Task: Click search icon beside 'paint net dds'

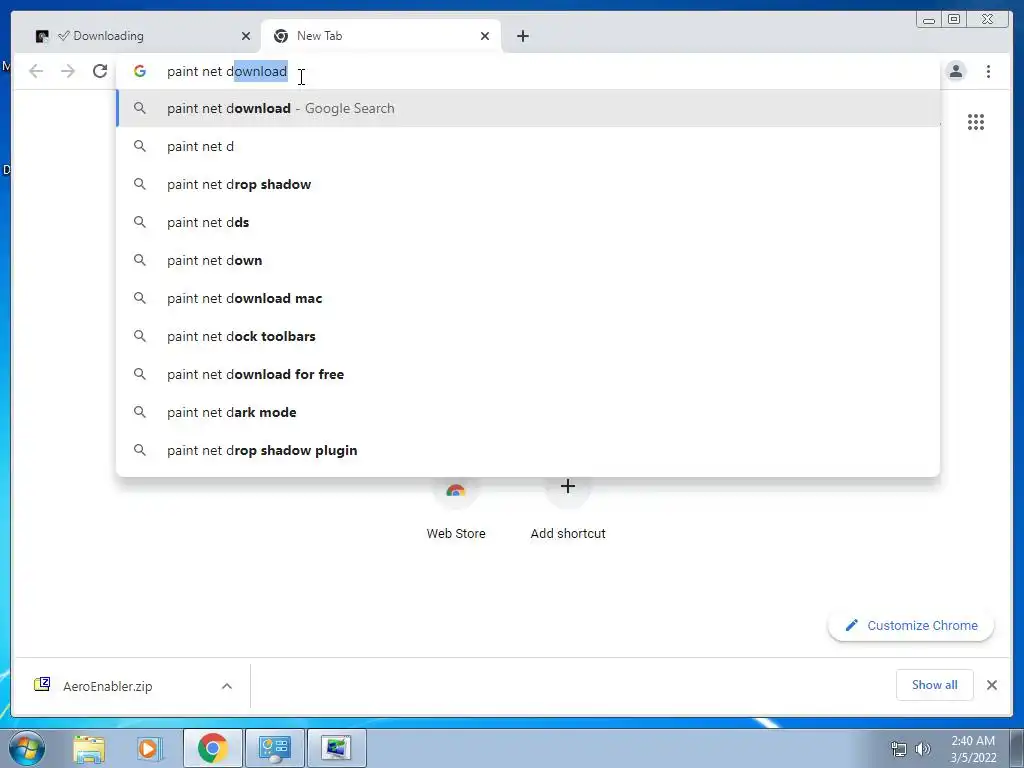Action: tap(140, 222)
